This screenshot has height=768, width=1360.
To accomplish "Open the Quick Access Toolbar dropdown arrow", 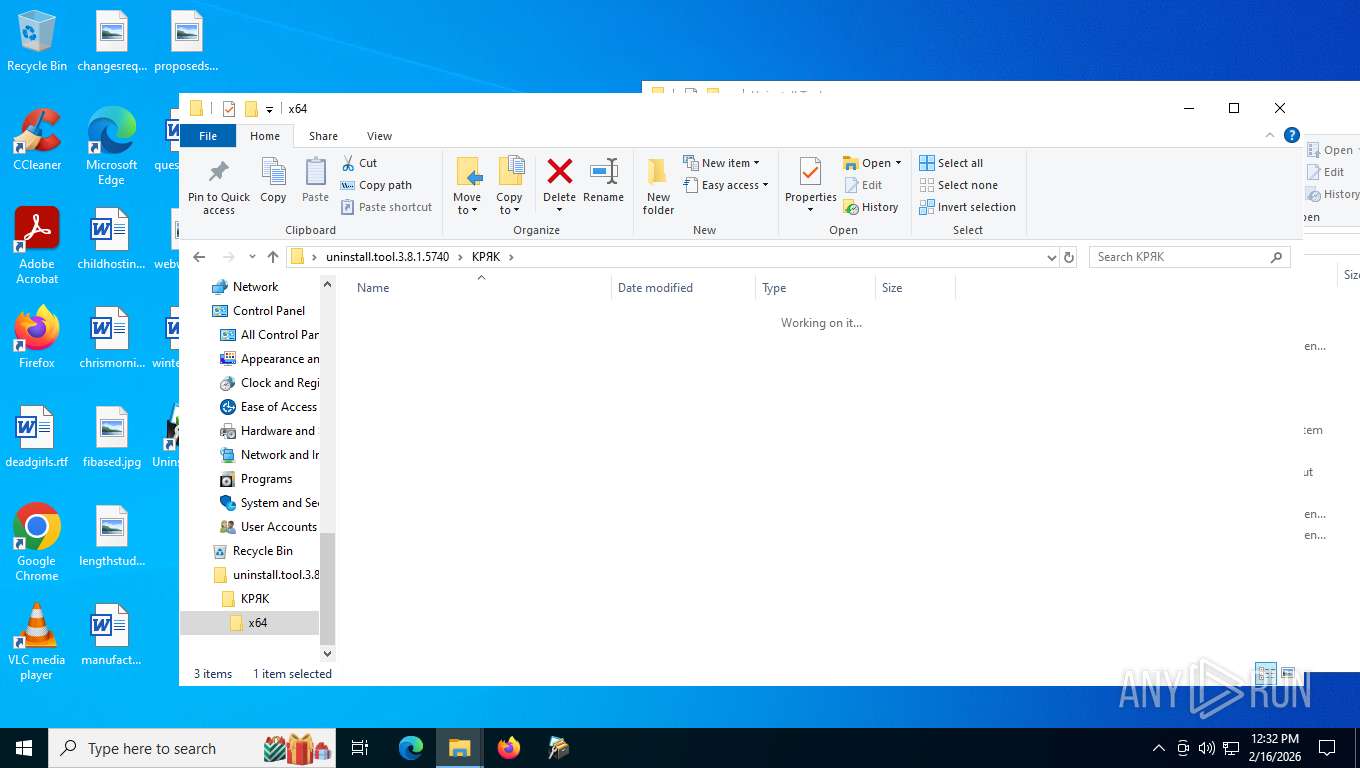I will tap(271, 109).
